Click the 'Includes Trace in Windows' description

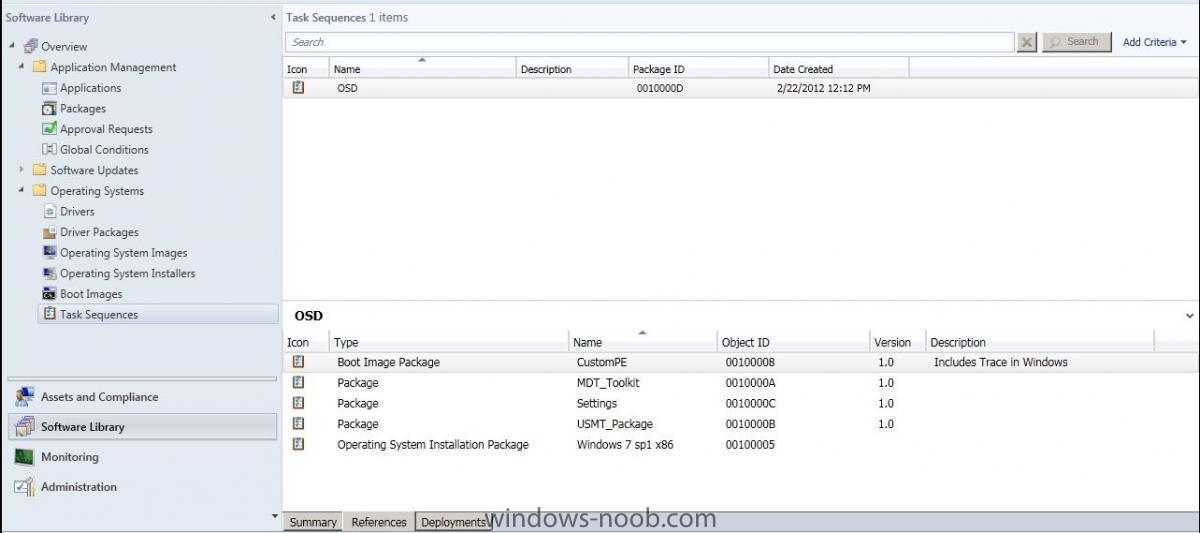click(x=1000, y=362)
